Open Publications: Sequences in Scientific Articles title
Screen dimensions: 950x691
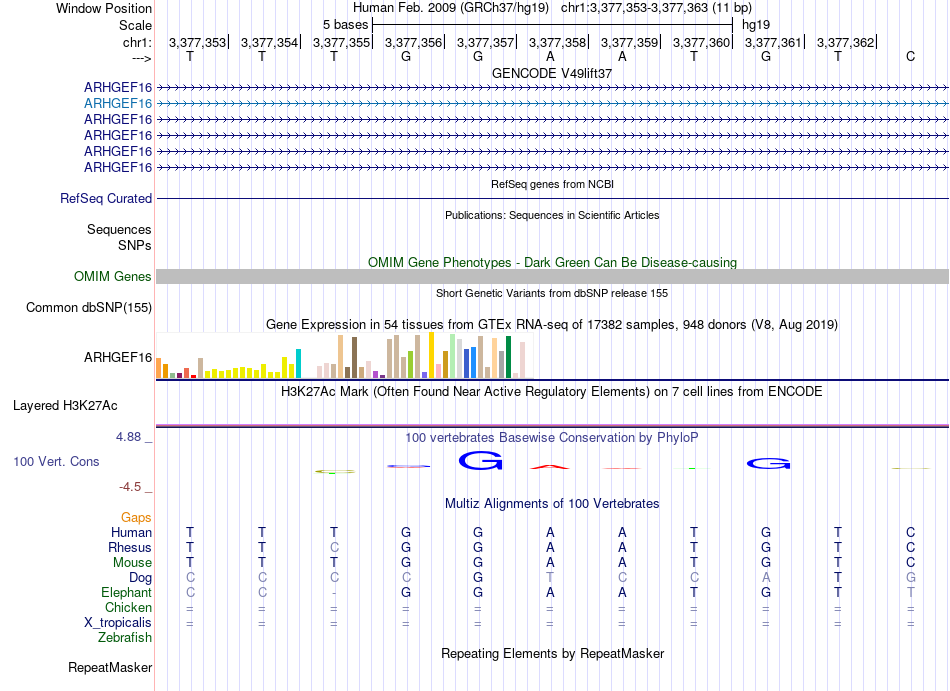pyautogui.click(x=552, y=215)
